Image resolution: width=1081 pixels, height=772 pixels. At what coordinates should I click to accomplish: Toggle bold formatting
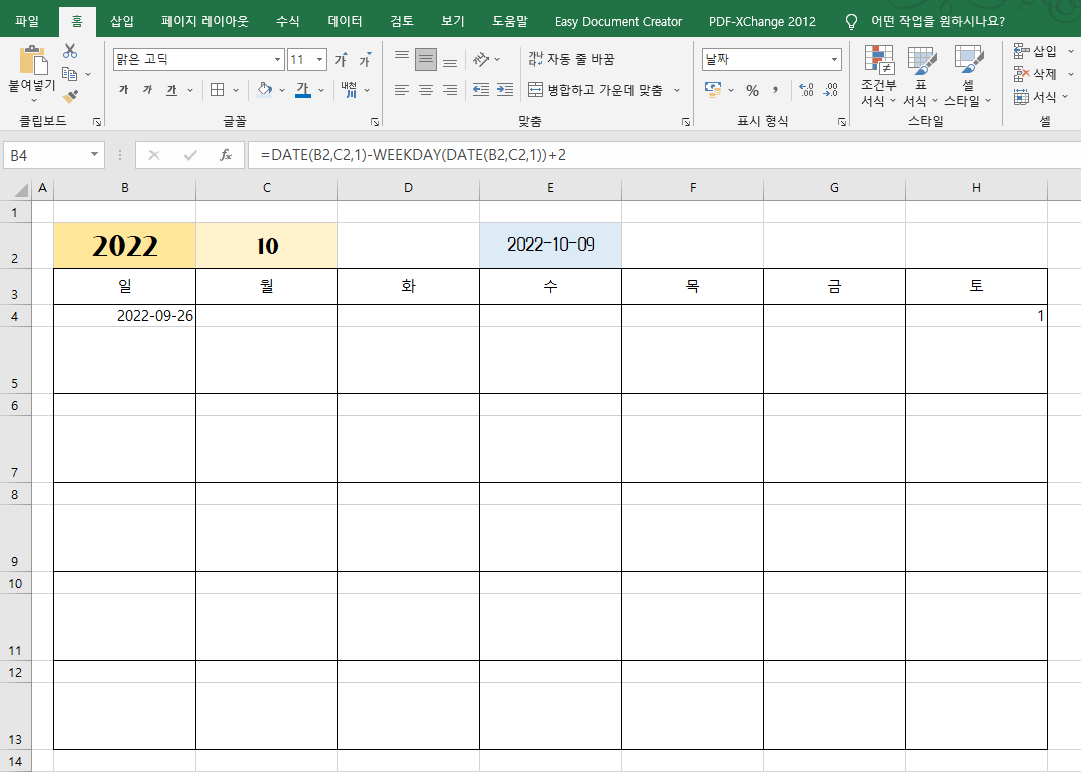click(123, 90)
